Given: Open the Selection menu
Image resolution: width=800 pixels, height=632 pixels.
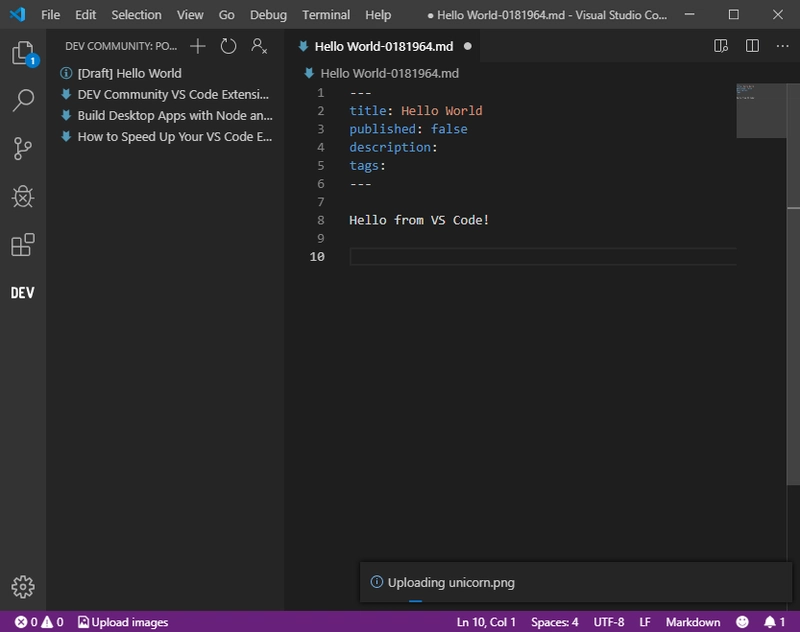Looking at the screenshot, I should [x=136, y=15].
